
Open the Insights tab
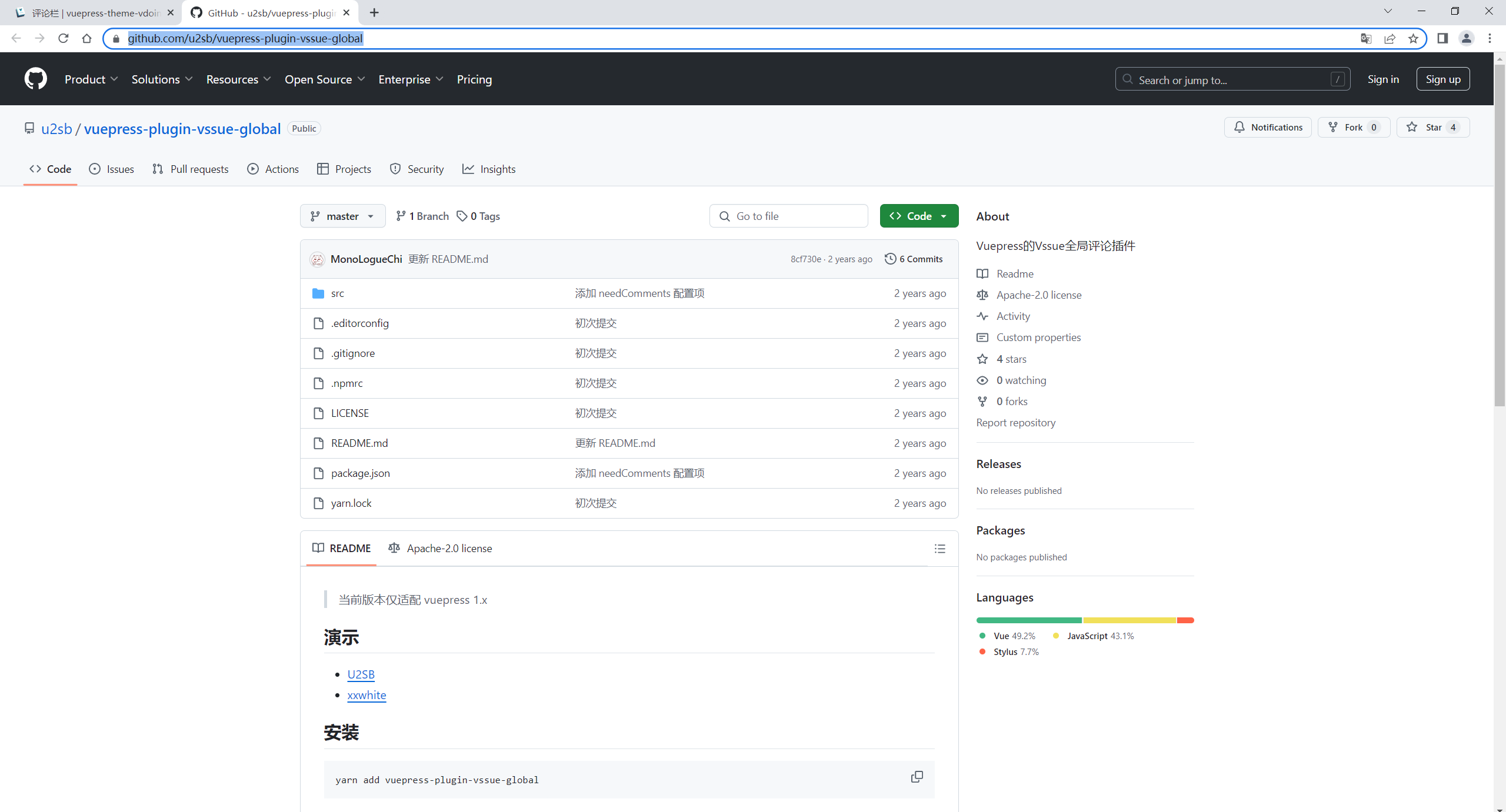click(x=489, y=169)
